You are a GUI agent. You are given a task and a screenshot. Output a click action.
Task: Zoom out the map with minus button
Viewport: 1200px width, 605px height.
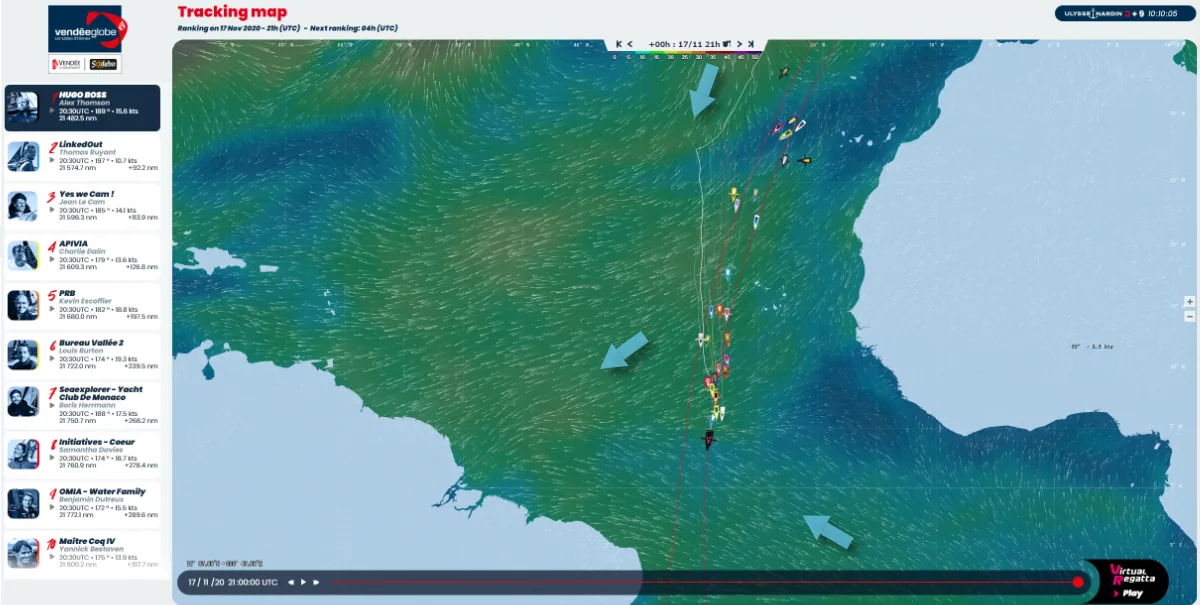tap(1190, 316)
